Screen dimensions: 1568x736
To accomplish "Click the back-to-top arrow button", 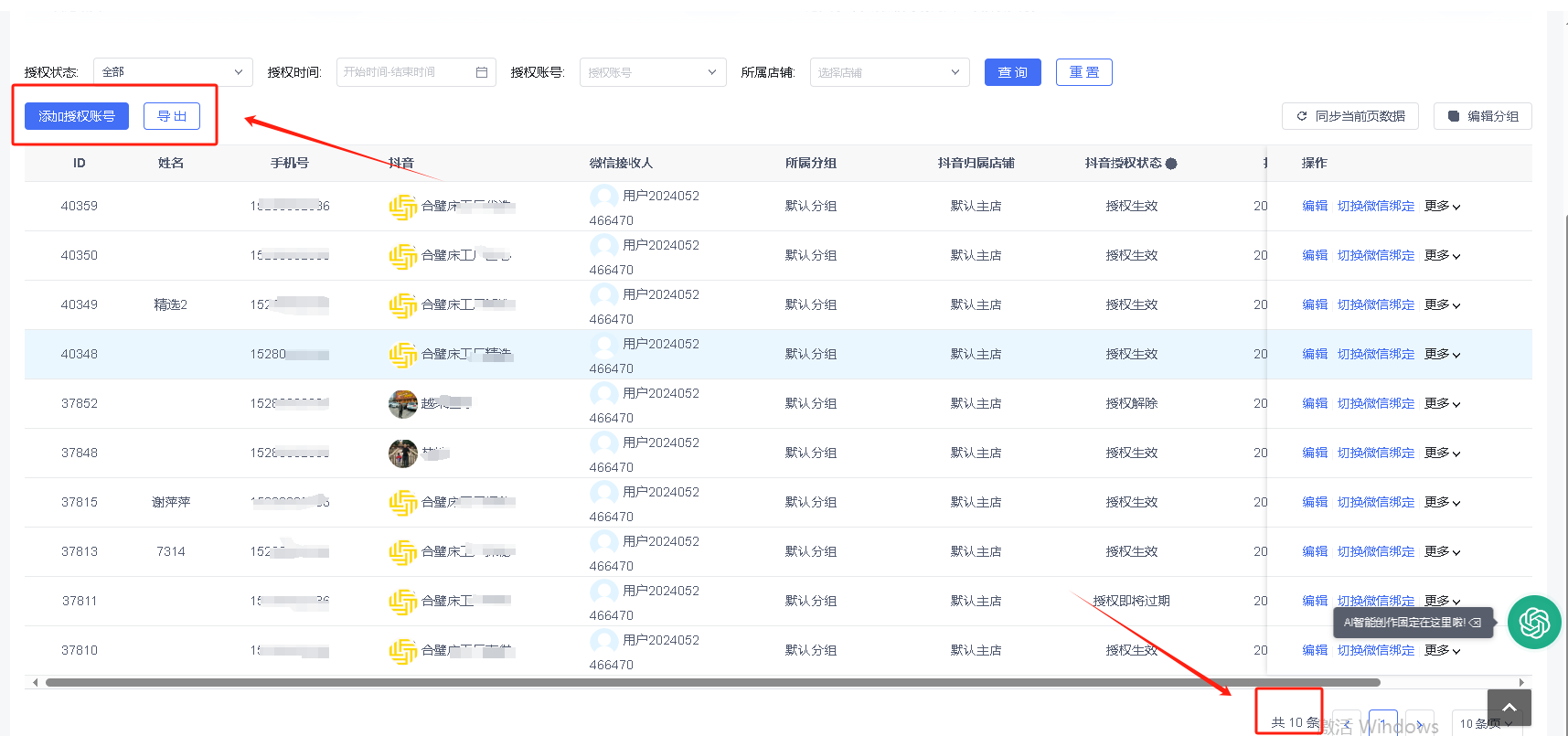I will coord(1509,707).
